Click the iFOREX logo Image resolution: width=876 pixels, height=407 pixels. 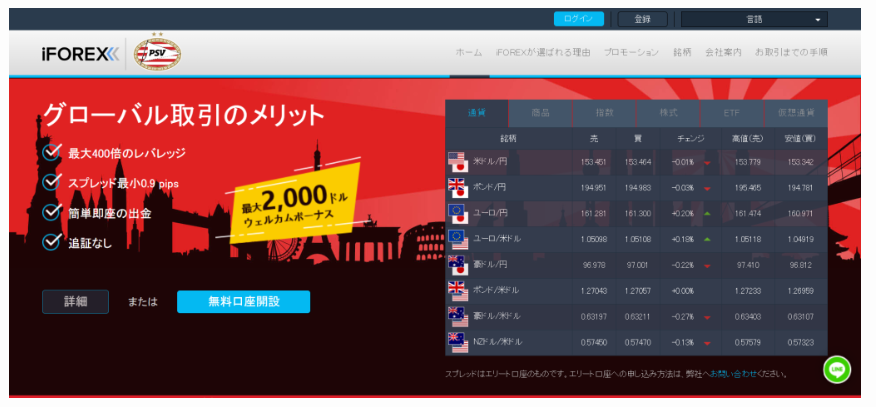(80, 54)
